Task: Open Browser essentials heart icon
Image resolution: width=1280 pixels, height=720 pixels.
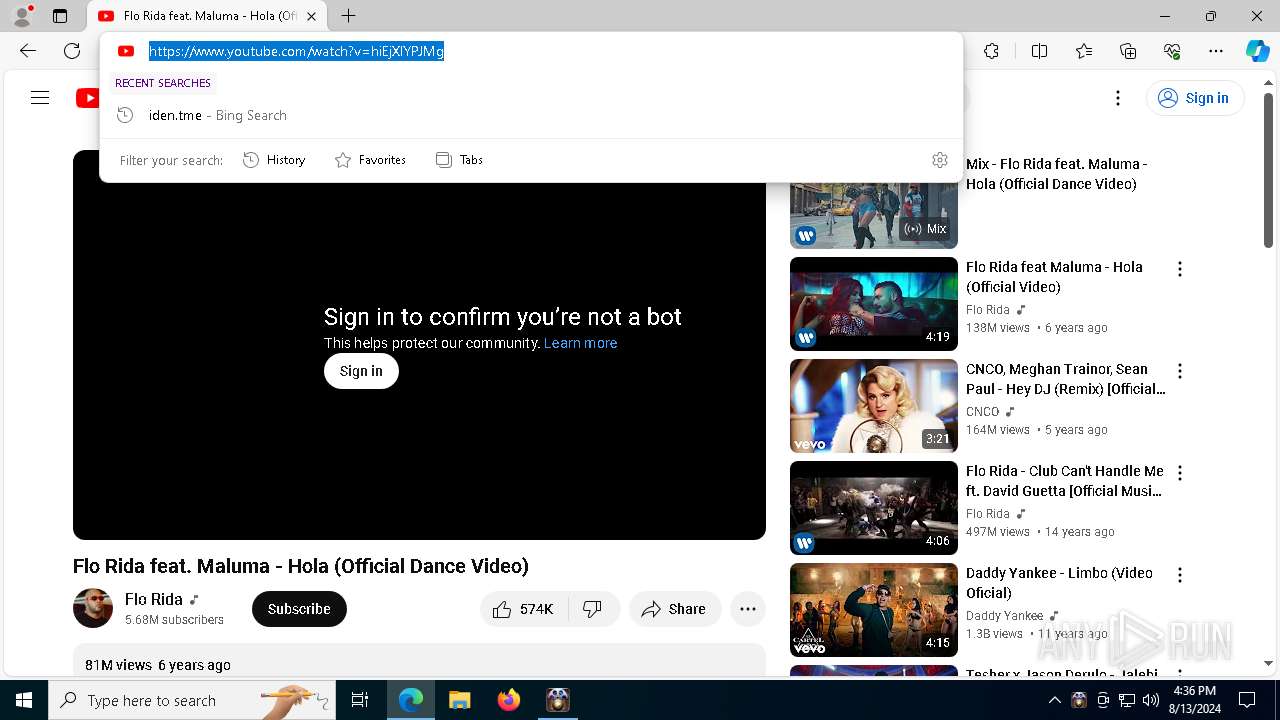Action: [x=1172, y=51]
